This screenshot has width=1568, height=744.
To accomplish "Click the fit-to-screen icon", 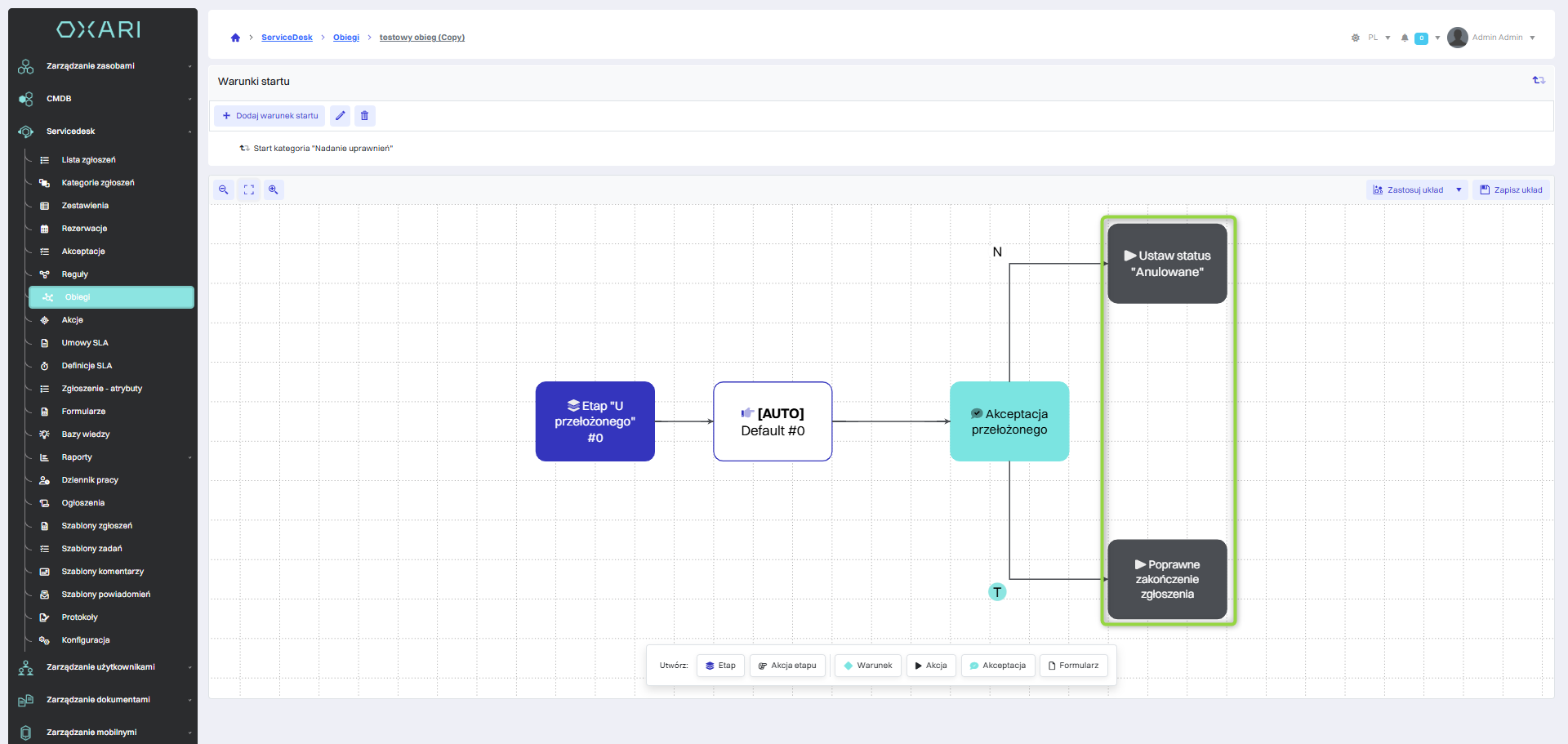I will 249,189.
